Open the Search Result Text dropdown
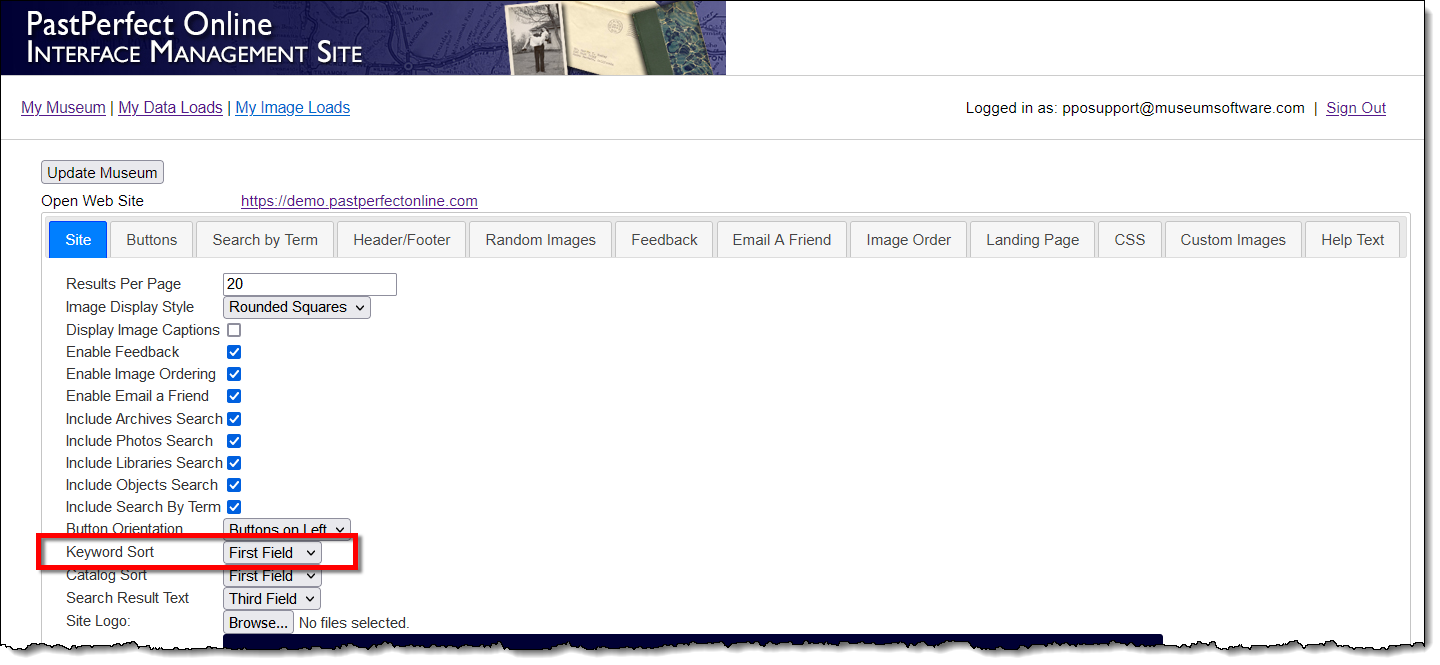The height and width of the screenshot is (665, 1440). pyautogui.click(x=272, y=599)
